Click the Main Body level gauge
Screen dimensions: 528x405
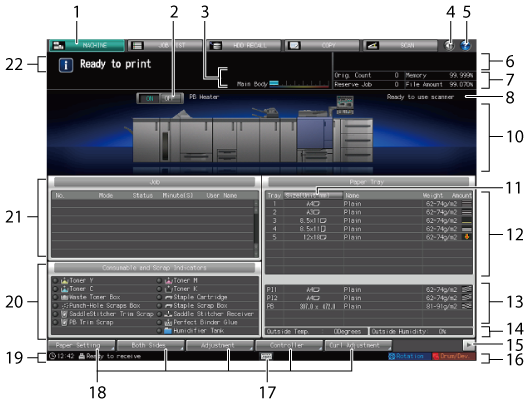[x=299, y=84]
